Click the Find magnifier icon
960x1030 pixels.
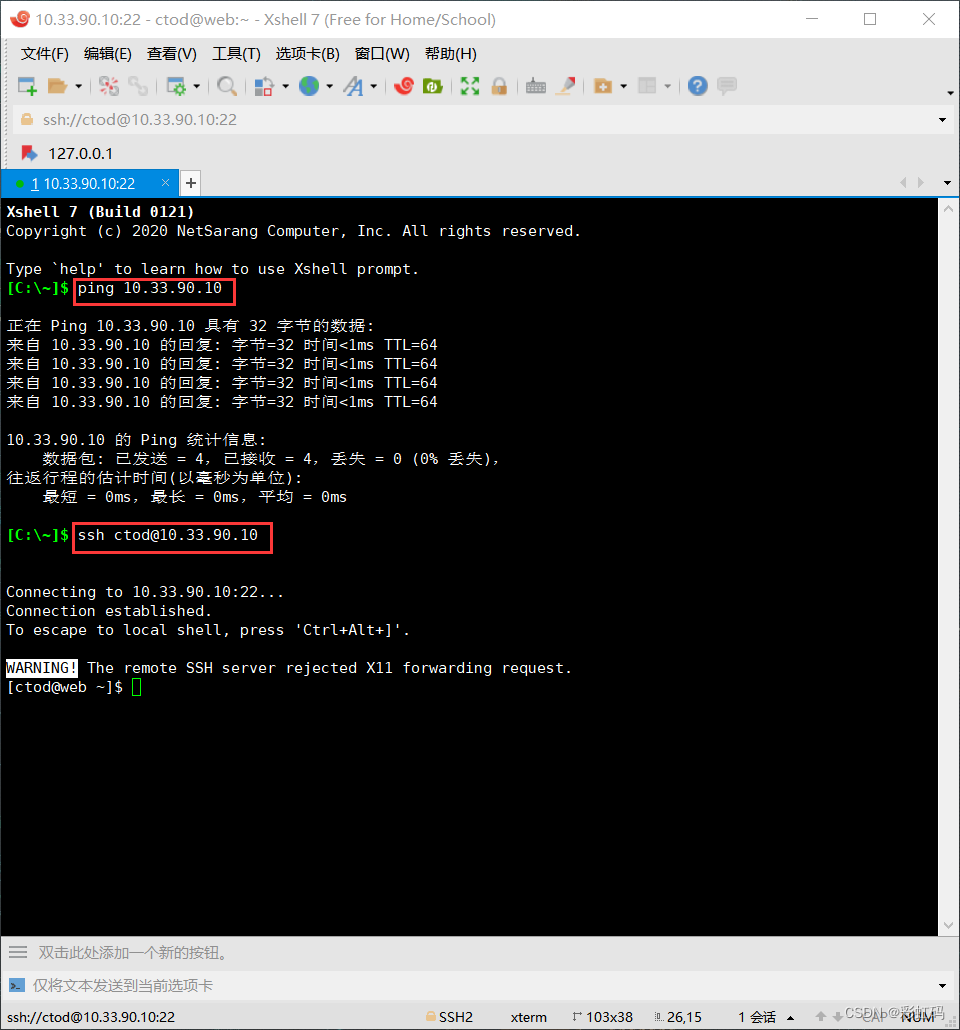coord(227,86)
